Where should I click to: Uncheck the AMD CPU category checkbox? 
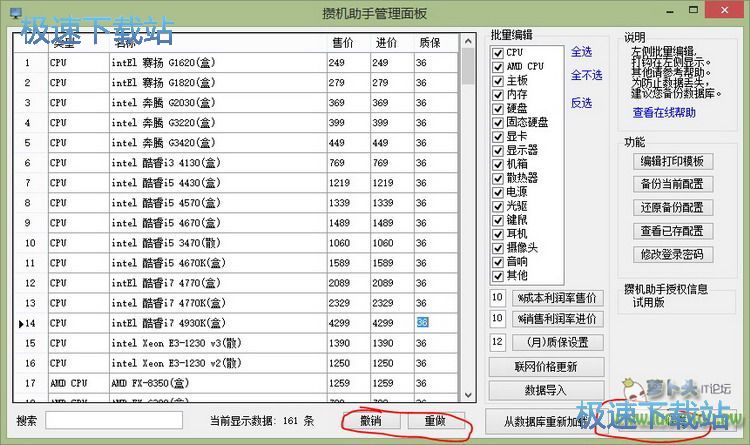[498, 67]
